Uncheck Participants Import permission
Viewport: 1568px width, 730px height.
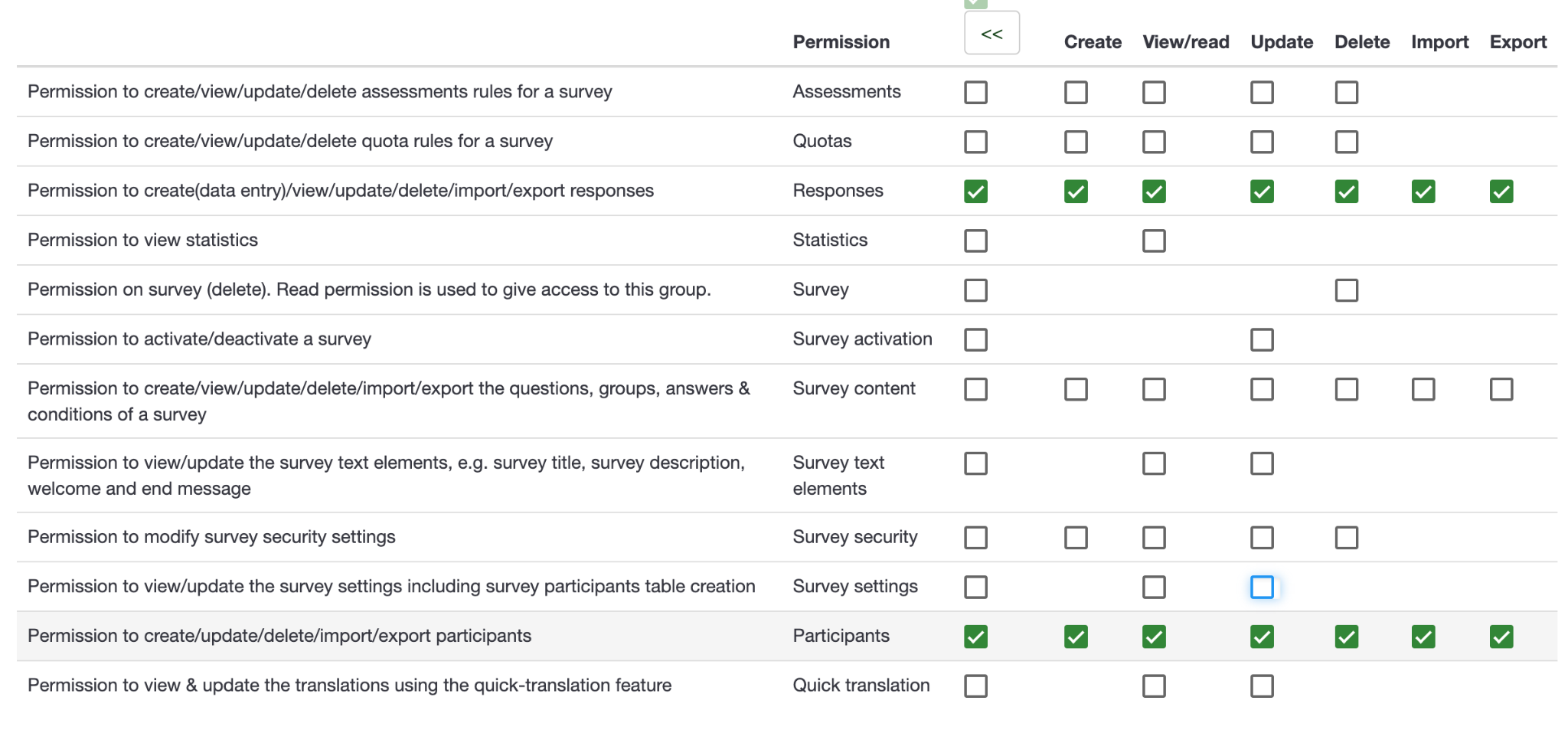click(1423, 637)
